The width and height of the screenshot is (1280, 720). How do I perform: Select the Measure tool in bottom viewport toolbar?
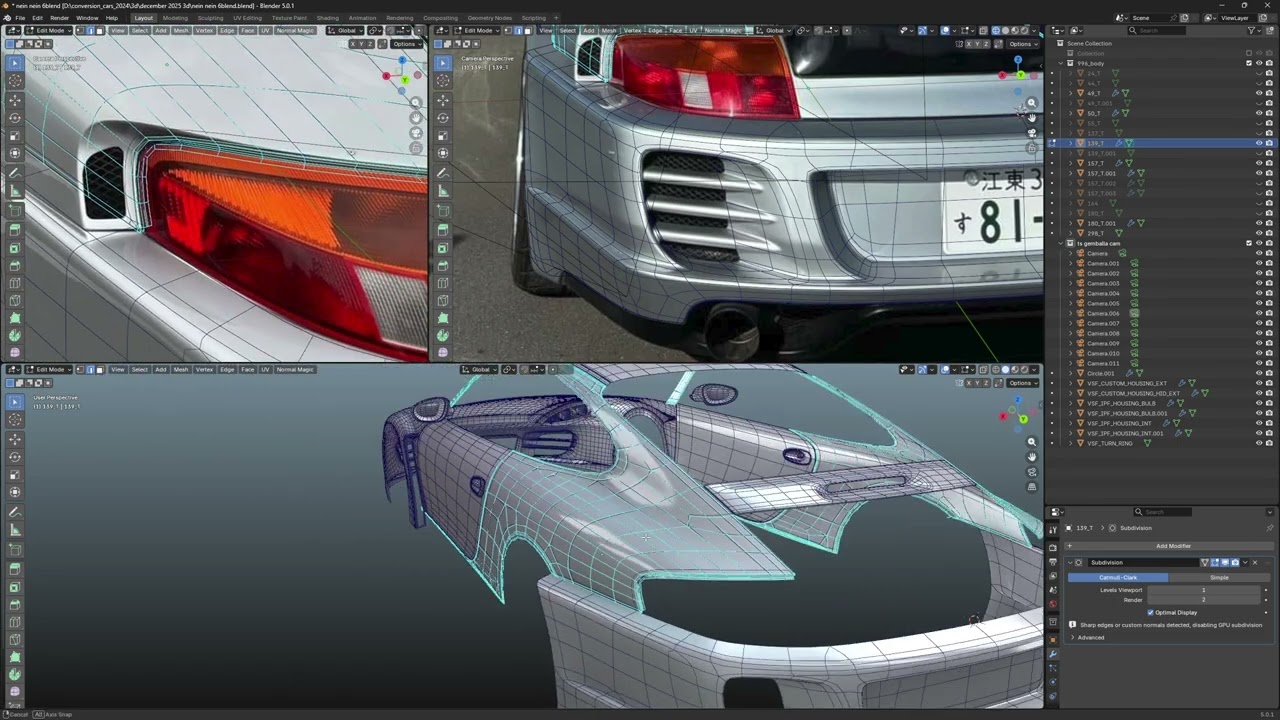pos(15,530)
